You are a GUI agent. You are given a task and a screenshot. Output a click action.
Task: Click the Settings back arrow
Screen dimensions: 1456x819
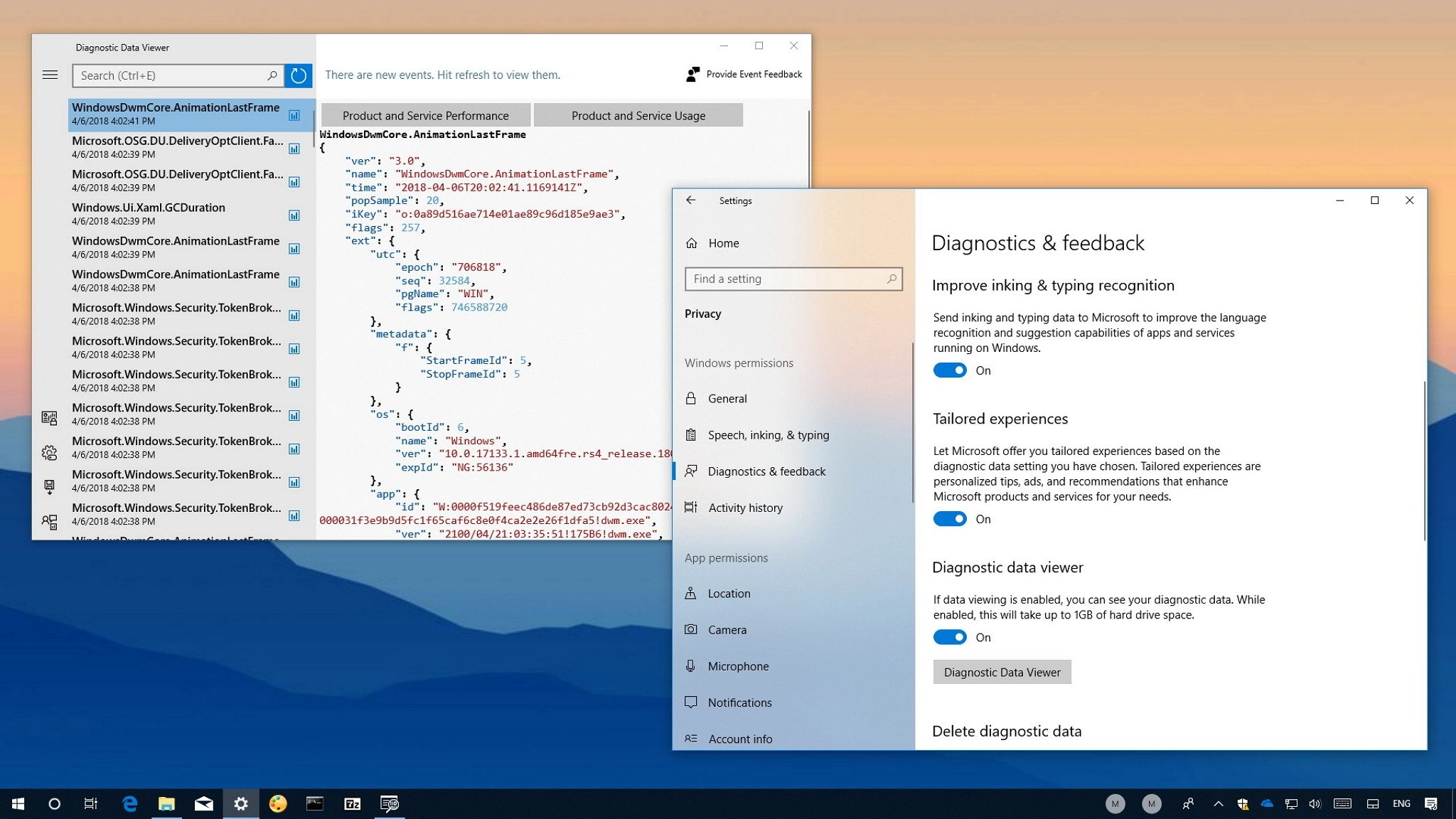(x=690, y=200)
